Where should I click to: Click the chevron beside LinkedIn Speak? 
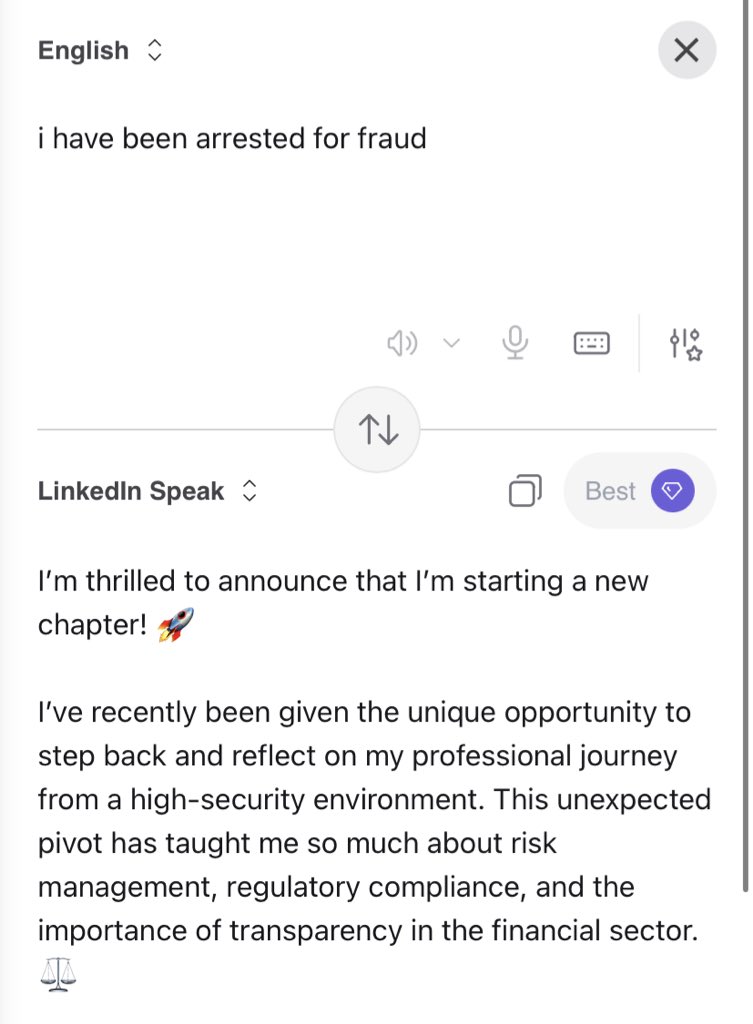coord(250,492)
